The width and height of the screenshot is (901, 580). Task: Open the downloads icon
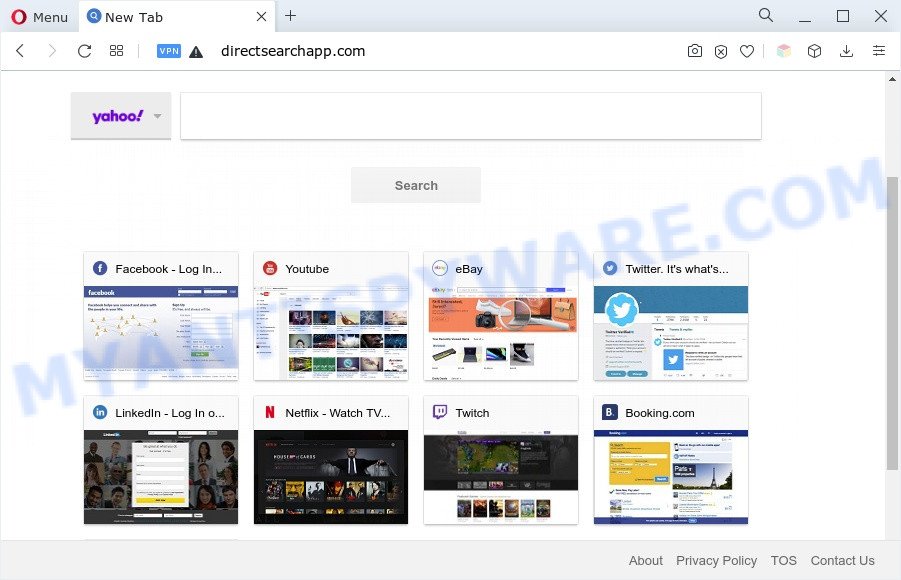(846, 51)
